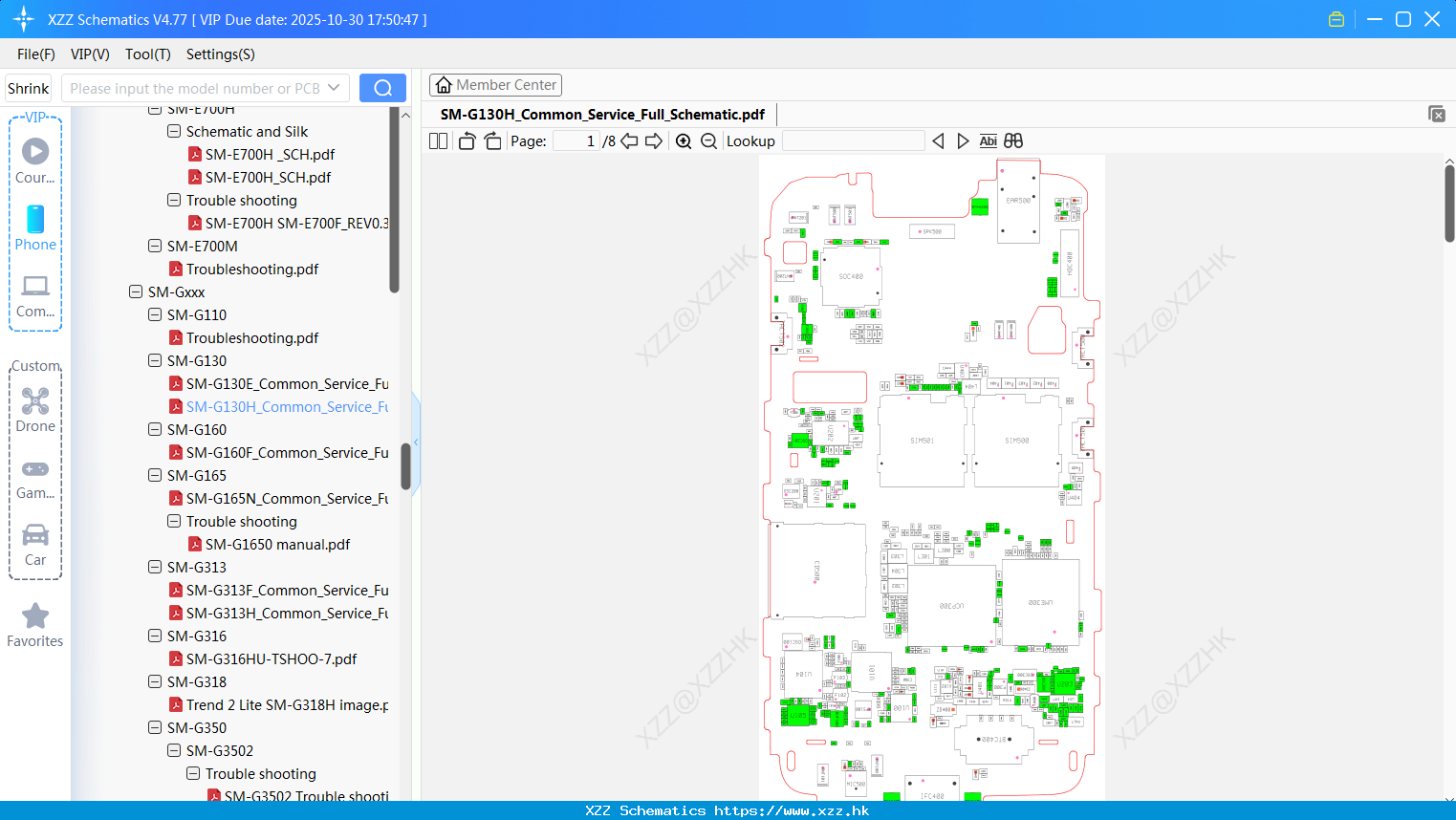Collapse SM-G3502 node
This screenshot has width=1456, height=820.
174,751
